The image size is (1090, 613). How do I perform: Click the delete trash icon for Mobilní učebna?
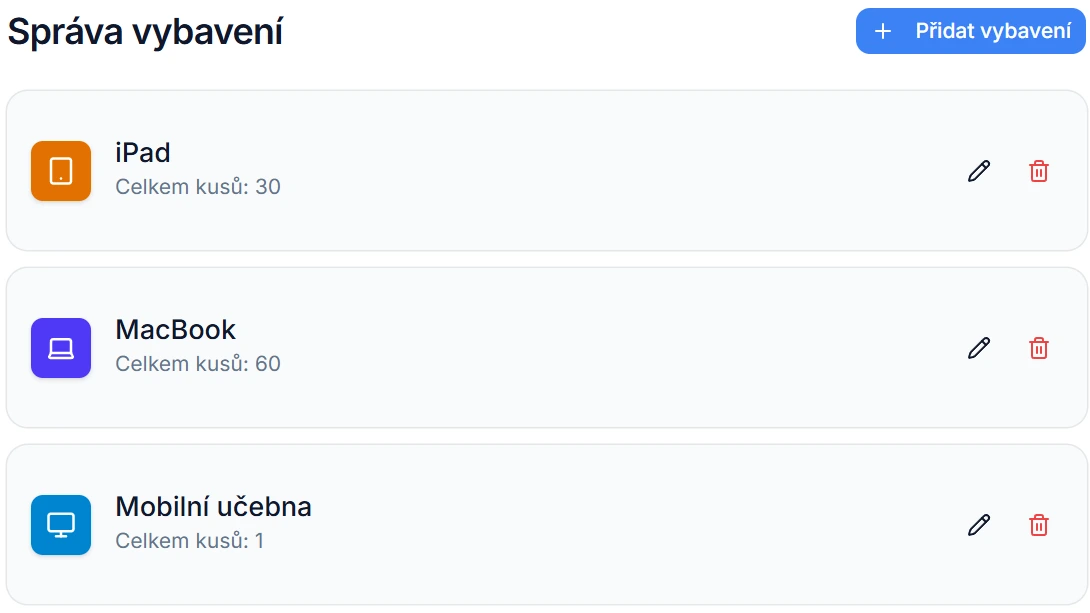[x=1039, y=524]
